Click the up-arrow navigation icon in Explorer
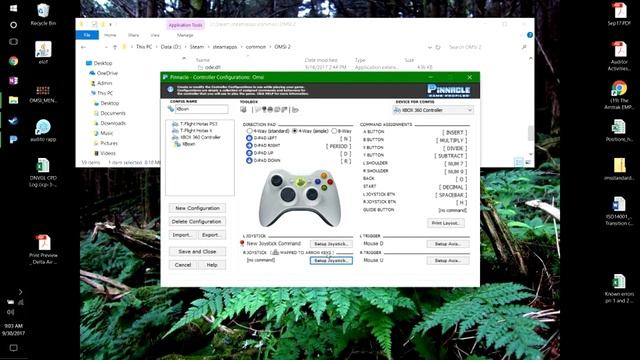This screenshot has width=640, height=360. coord(115,47)
